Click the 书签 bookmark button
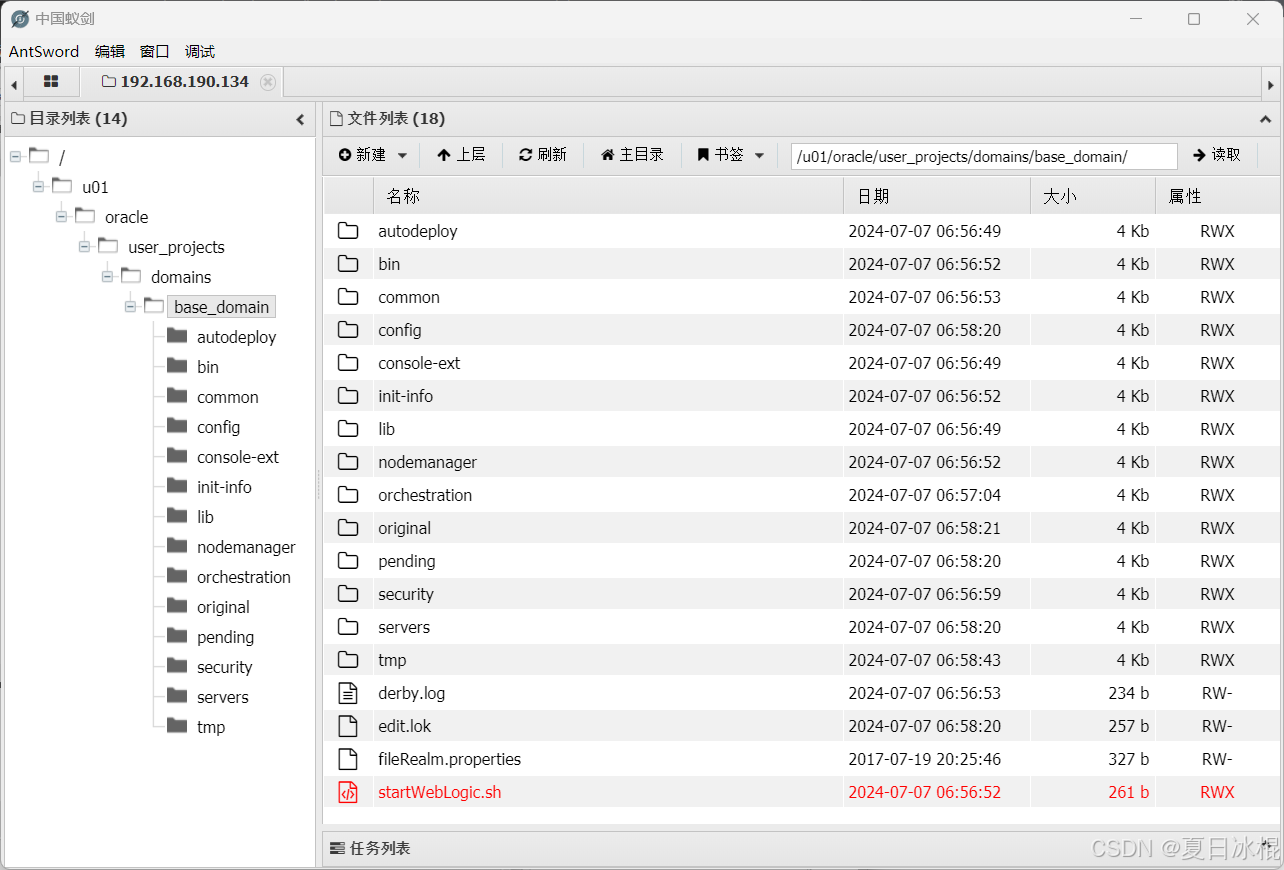Image resolution: width=1284 pixels, height=870 pixels. coord(721,155)
